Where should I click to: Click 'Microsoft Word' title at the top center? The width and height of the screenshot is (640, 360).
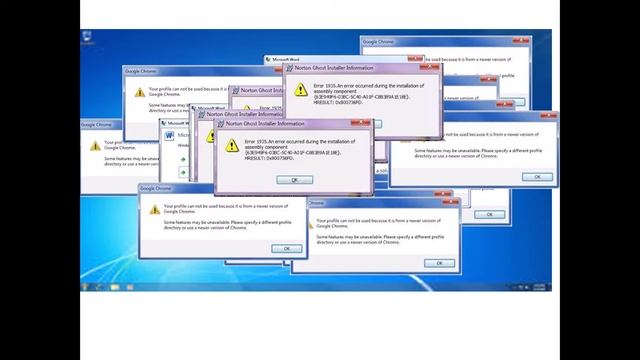point(285,60)
